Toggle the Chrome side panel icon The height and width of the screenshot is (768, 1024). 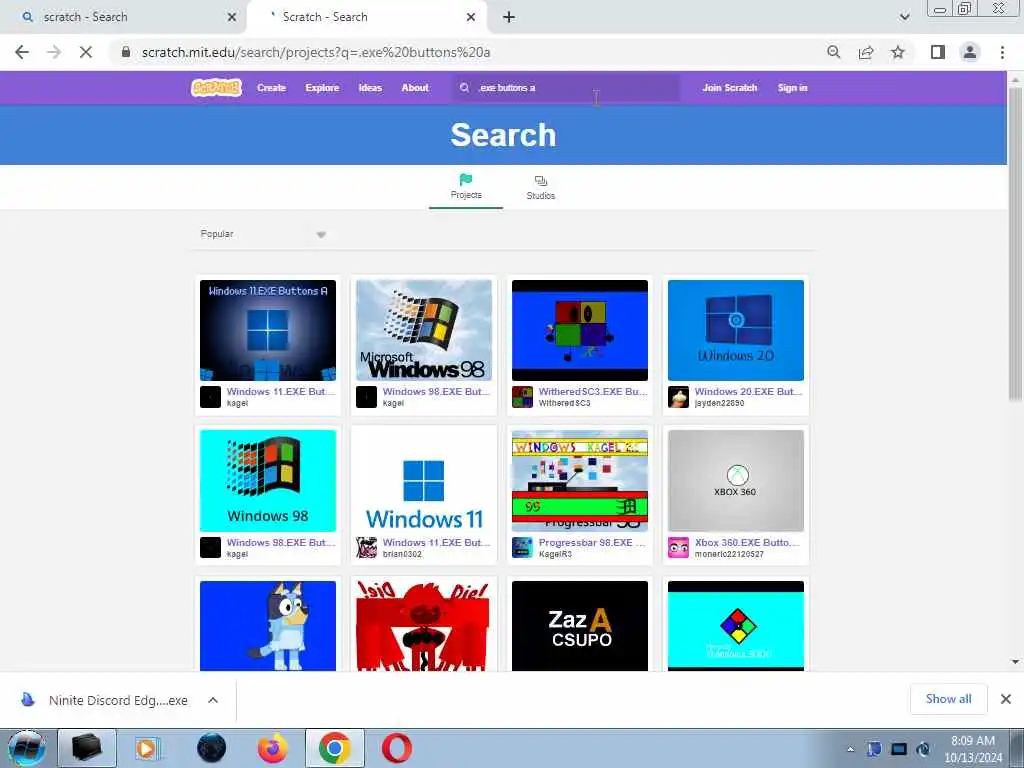pyautogui.click(x=938, y=52)
